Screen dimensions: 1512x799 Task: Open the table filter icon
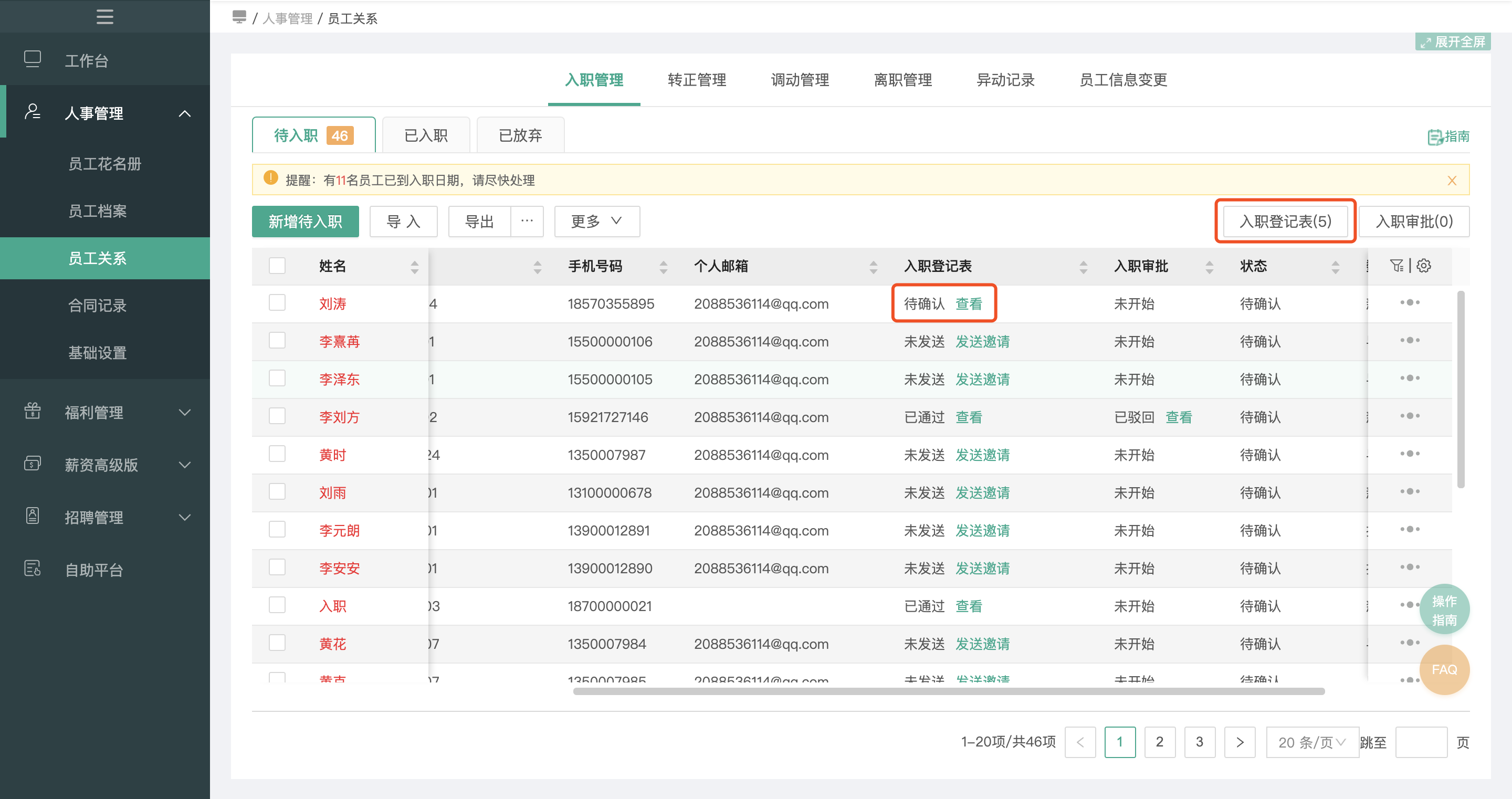[1396, 265]
